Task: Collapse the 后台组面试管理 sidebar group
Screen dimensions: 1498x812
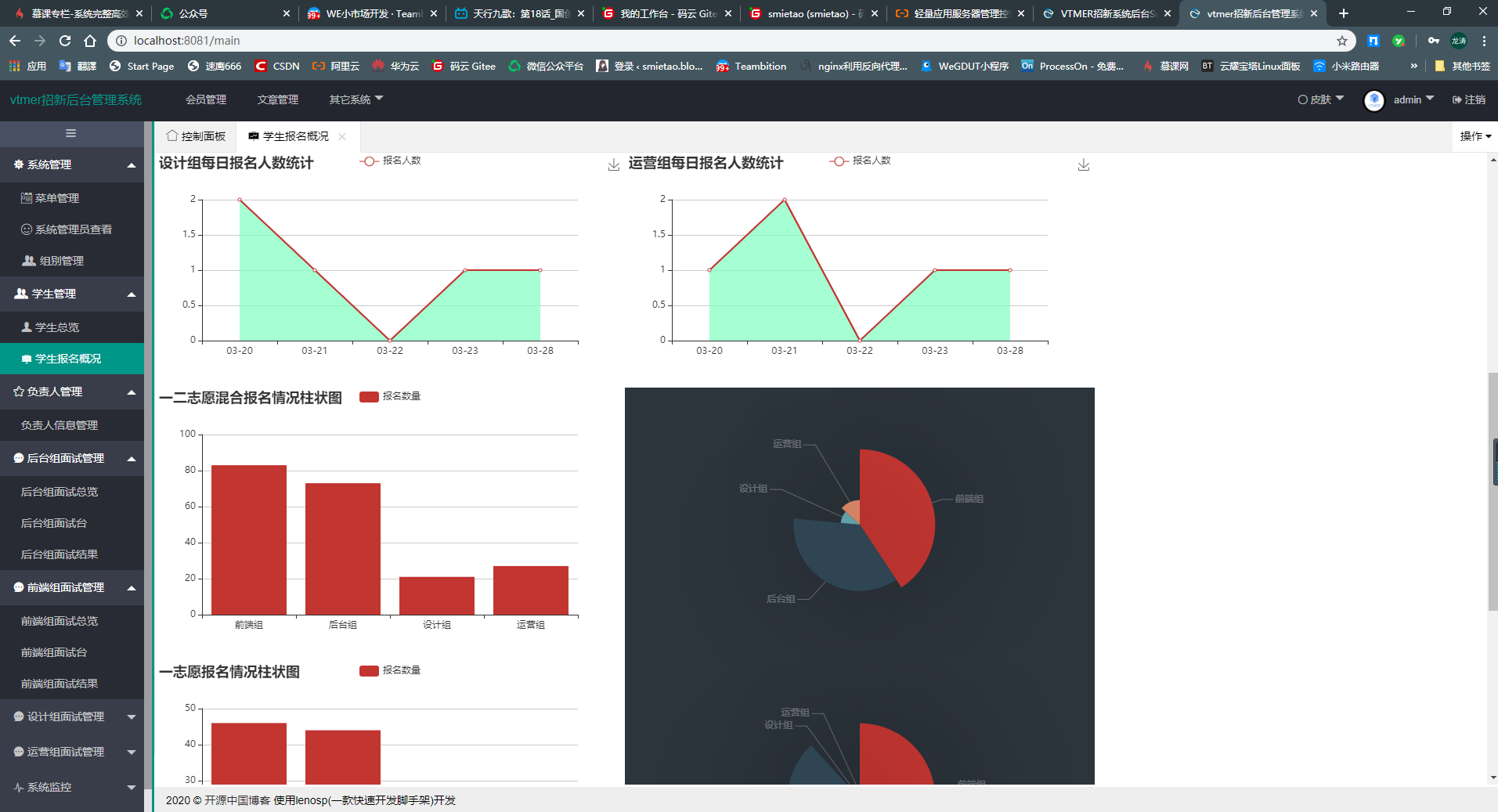Action: pos(72,458)
